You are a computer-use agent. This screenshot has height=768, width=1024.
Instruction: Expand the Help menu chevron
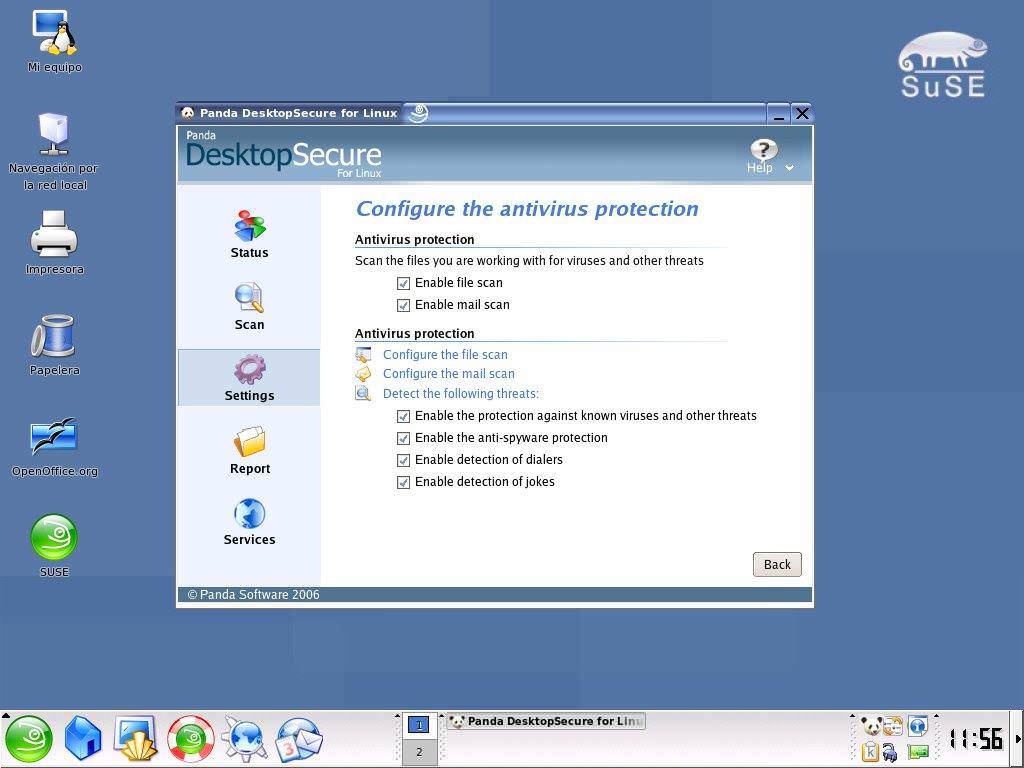point(790,168)
